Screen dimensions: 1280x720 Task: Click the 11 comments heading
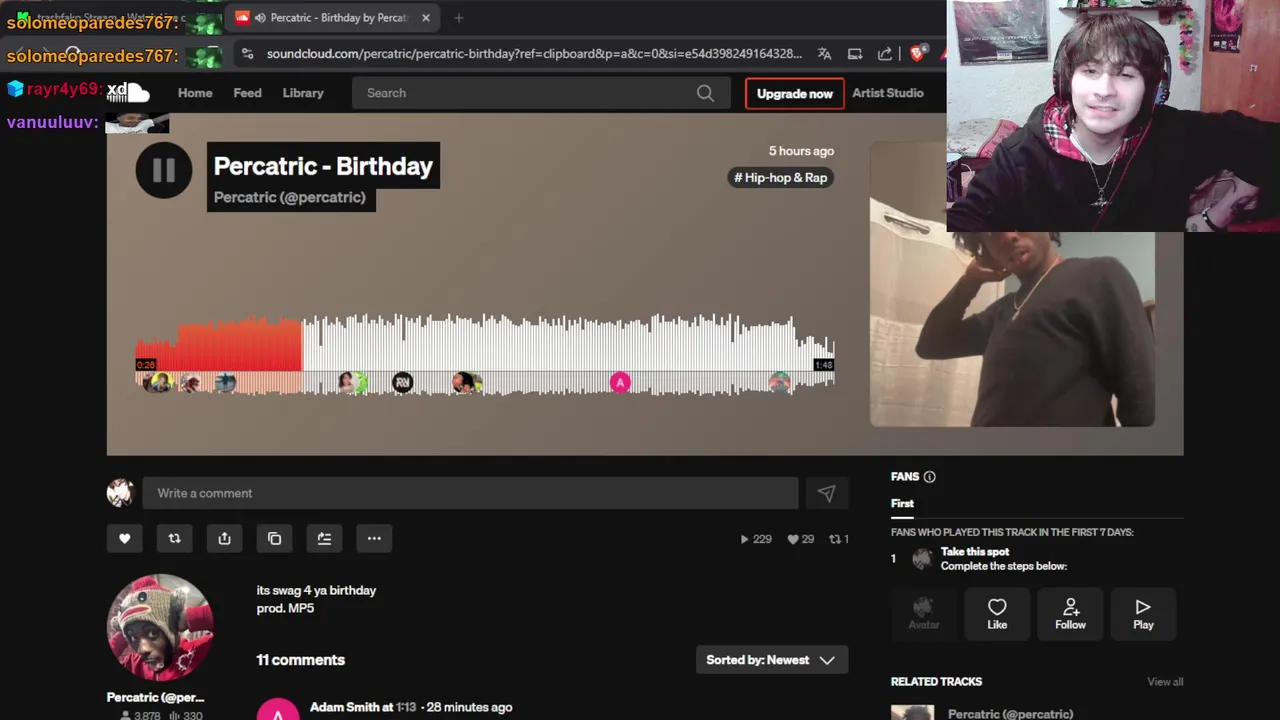pos(300,660)
